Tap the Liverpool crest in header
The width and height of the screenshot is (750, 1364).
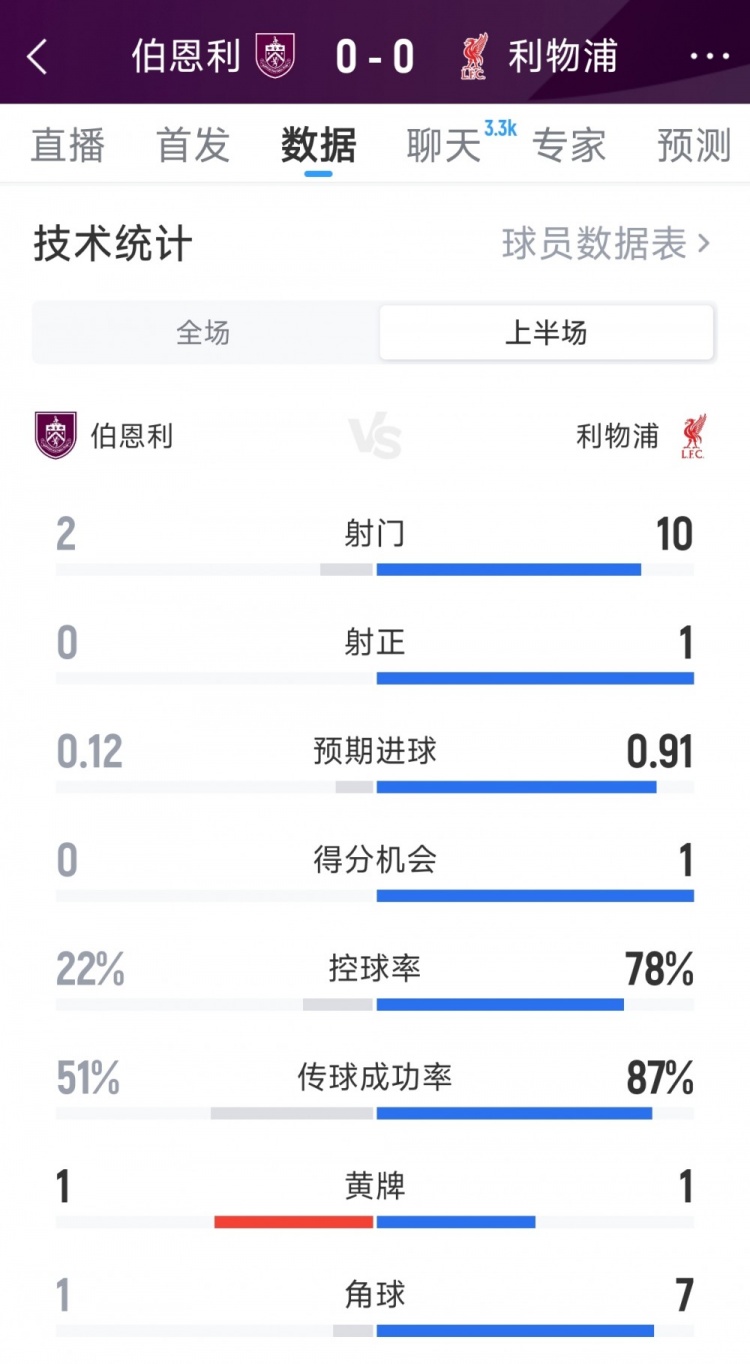pos(474,56)
